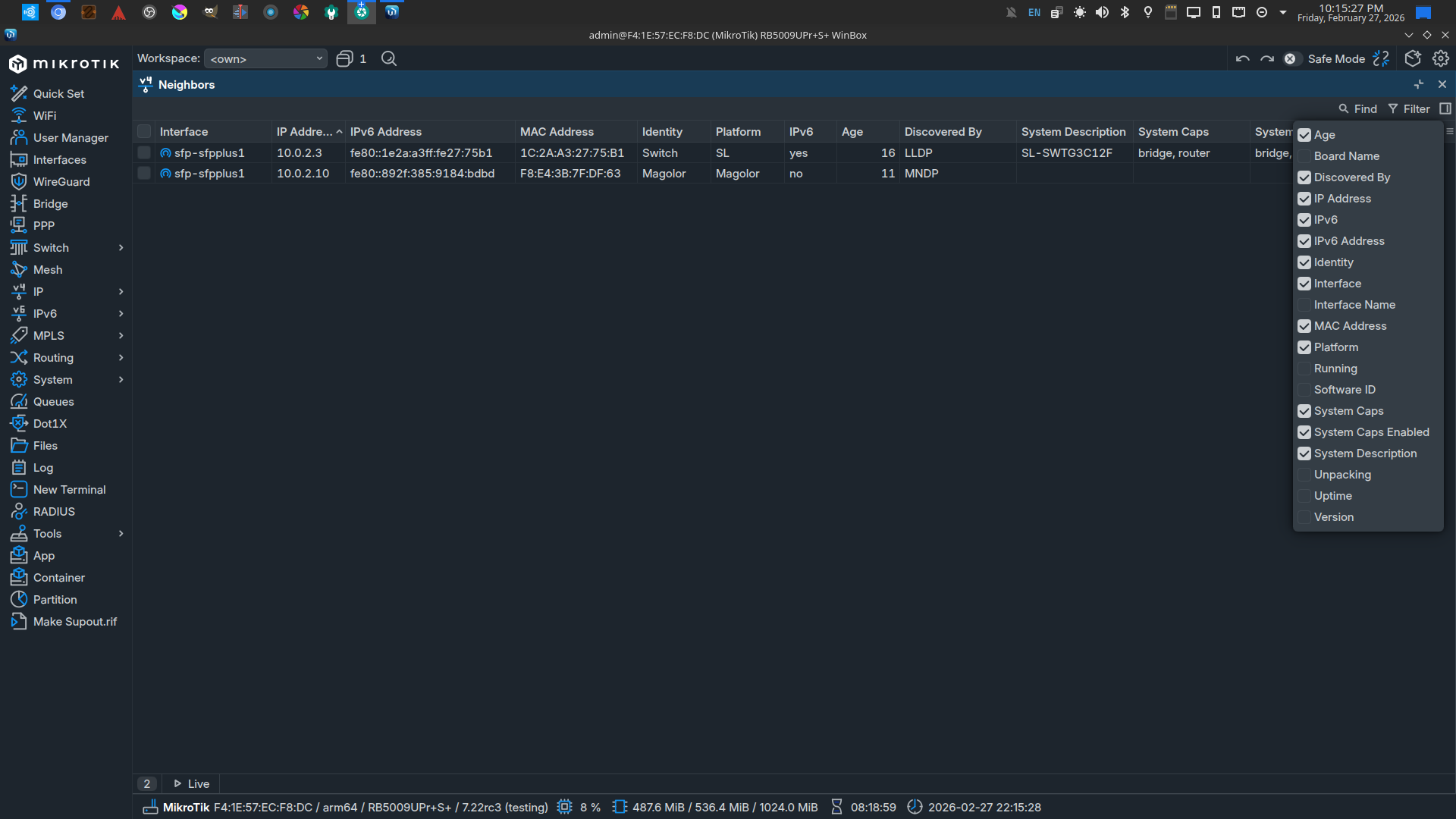
Task: Click the undo arrow icon
Action: click(1242, 59)
